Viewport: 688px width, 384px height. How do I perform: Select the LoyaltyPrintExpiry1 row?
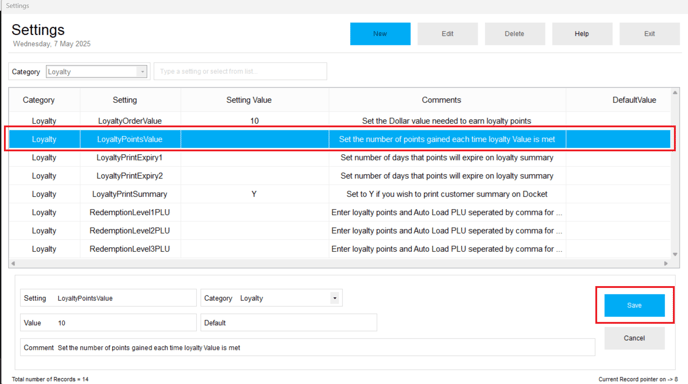340,158
